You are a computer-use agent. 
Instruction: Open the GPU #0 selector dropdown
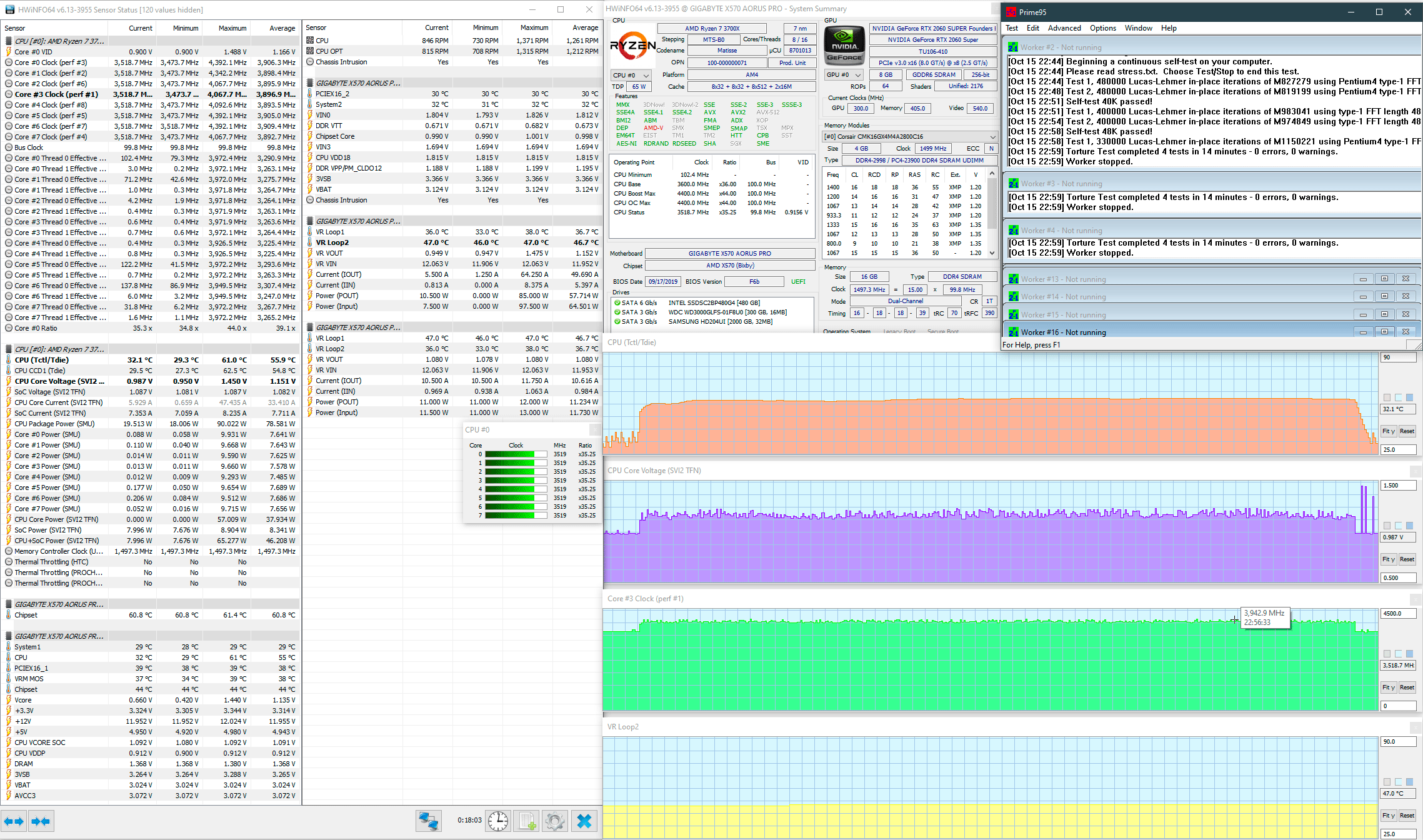click(x=844, y=75)
